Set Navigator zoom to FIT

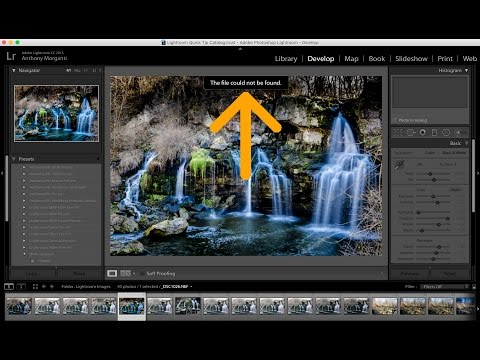pos(69,70)
